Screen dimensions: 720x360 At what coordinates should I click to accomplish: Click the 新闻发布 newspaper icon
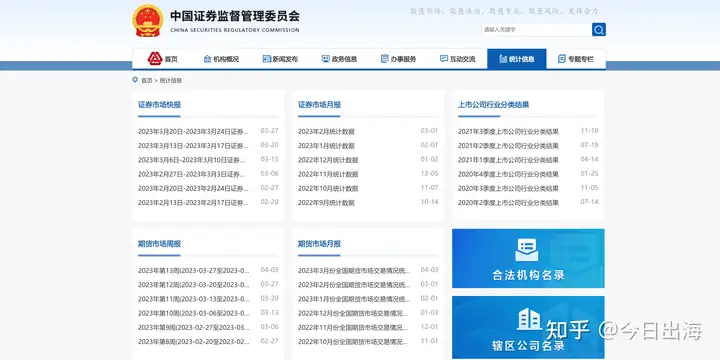[266, 59]
